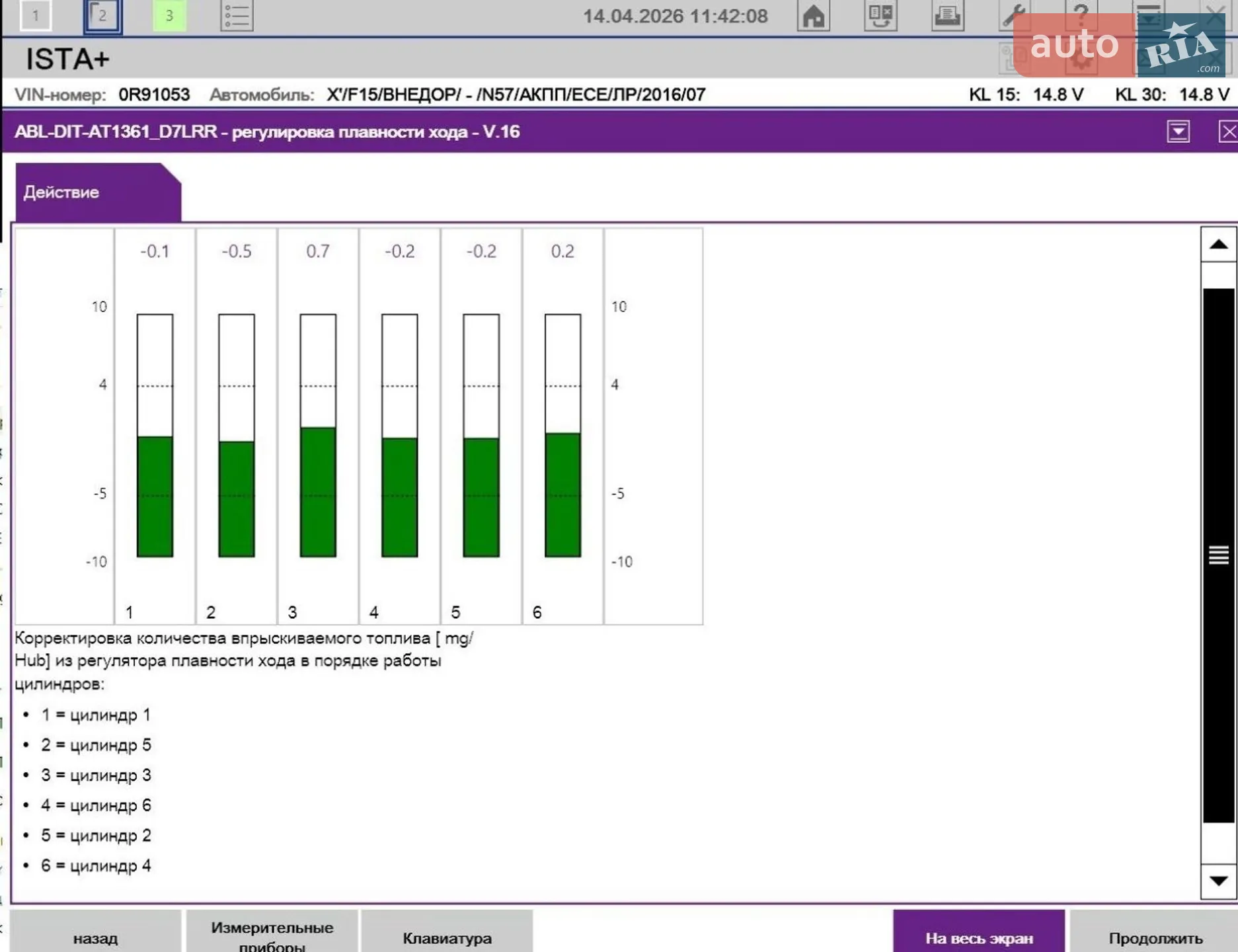Click the VIN number 0R91053
Viewport: 1238px width, 952px height.
tap(154, 95)
